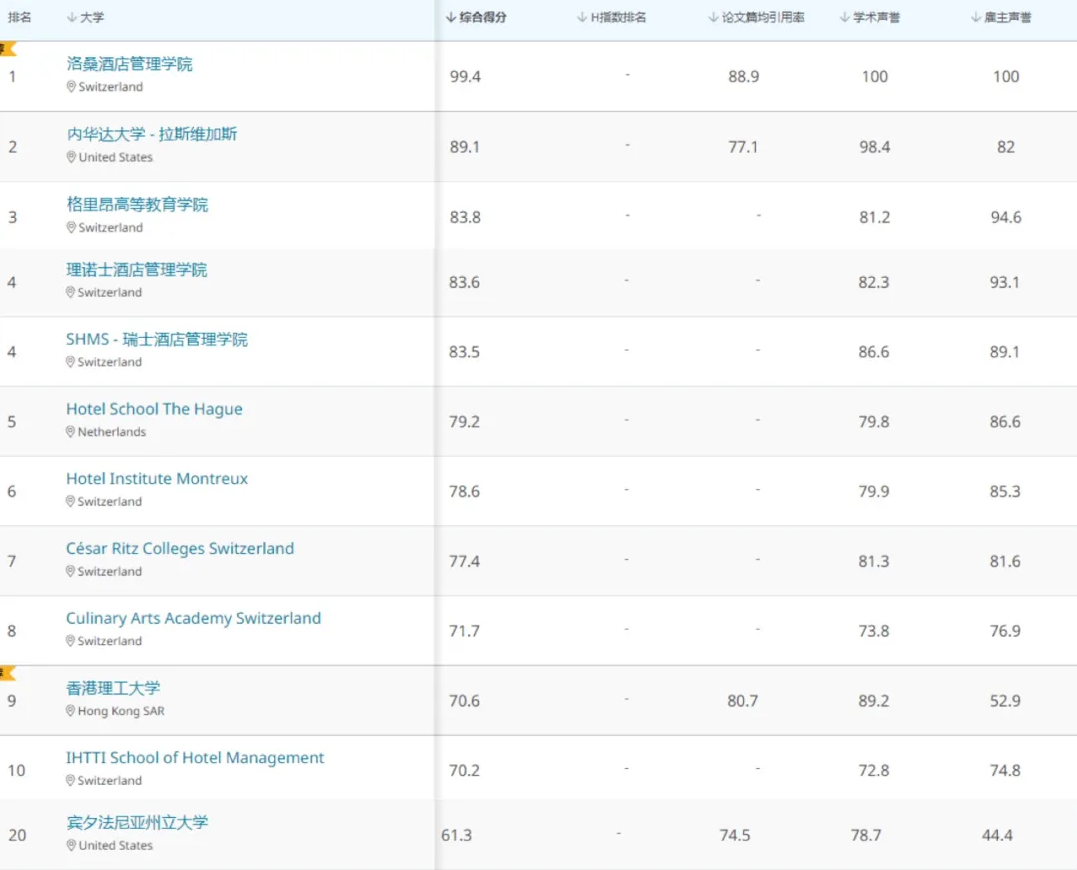The width and height of the screenshot is (1077, 870).
Task: Click location pin icon under 理诺士酒店管理学院
Action: [x=70, y=292]
